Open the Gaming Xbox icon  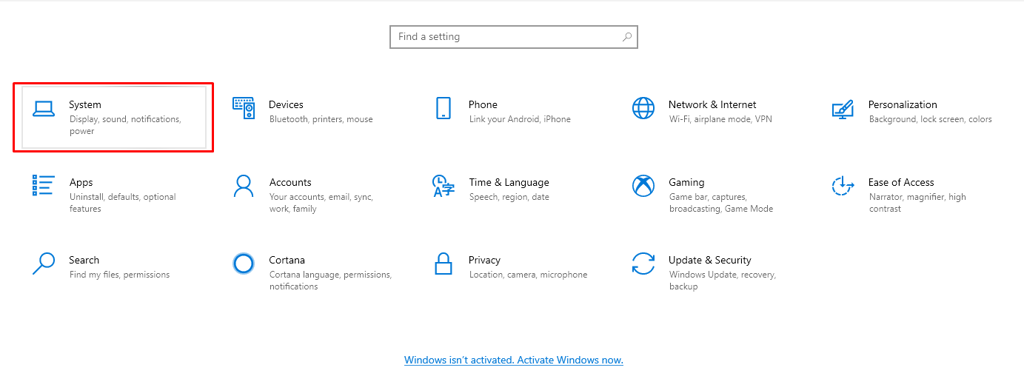(643, 186)
